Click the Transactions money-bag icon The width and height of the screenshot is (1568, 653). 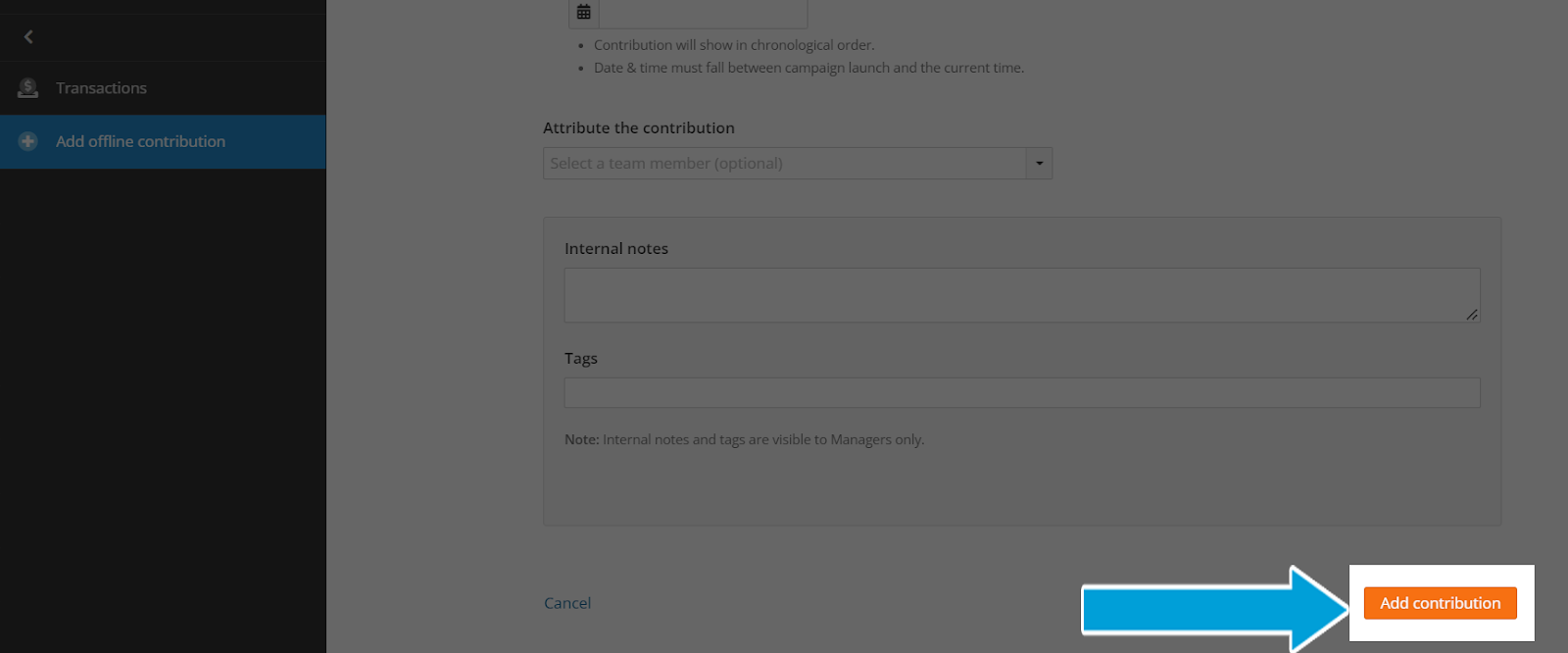pyautogui.click(x=27, y=88)
